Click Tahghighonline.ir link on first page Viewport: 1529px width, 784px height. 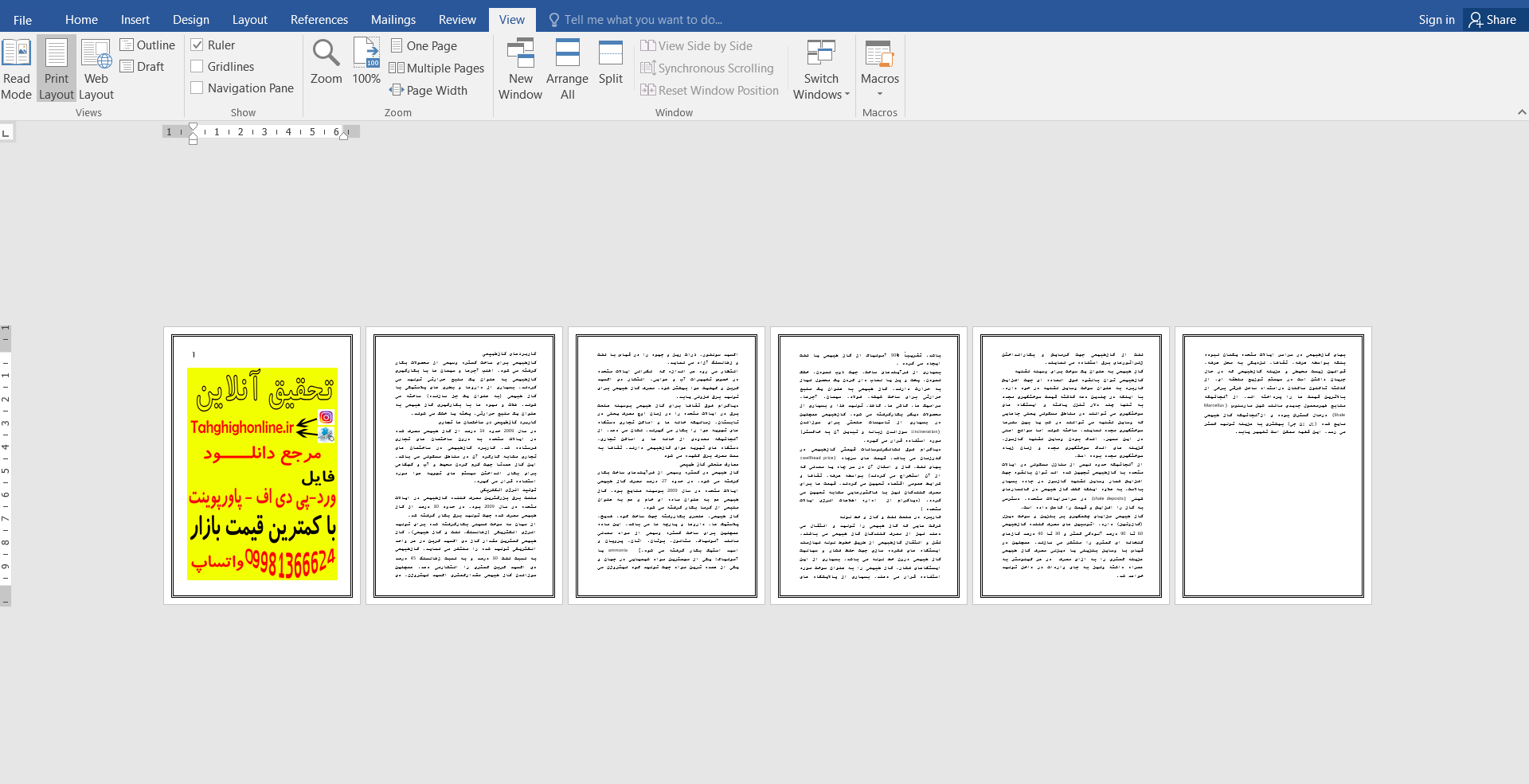click(242, 427)
